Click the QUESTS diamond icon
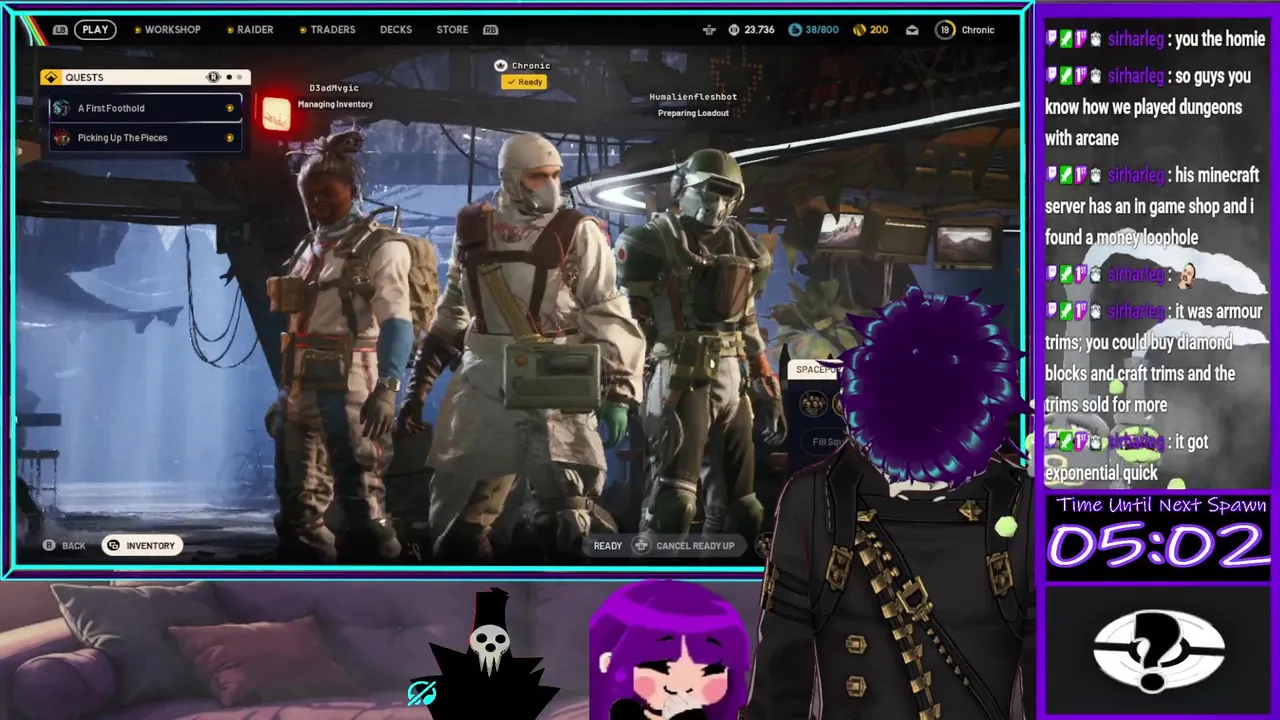 coord(50,77)
